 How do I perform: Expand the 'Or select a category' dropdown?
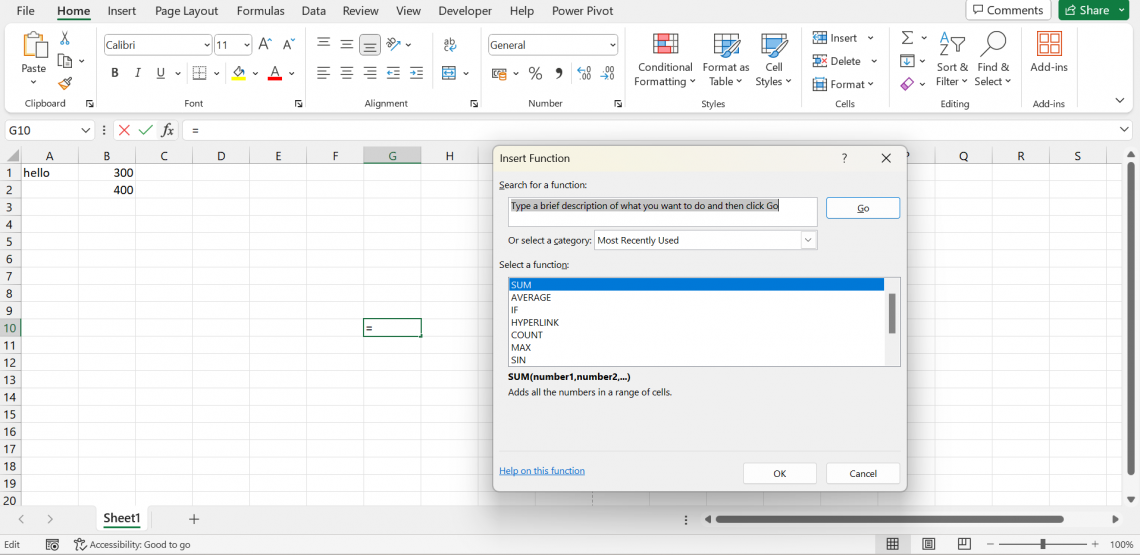[x=808, y=240]
